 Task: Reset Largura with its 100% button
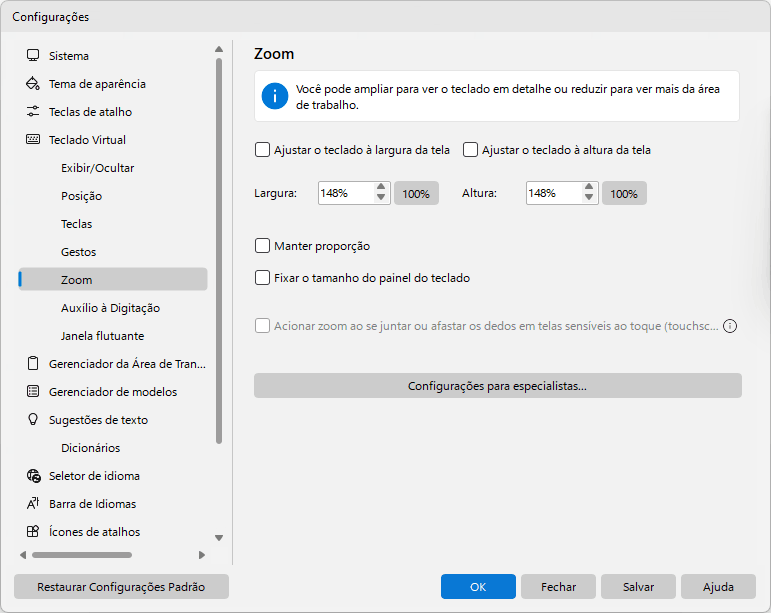[x=416, y=193]
